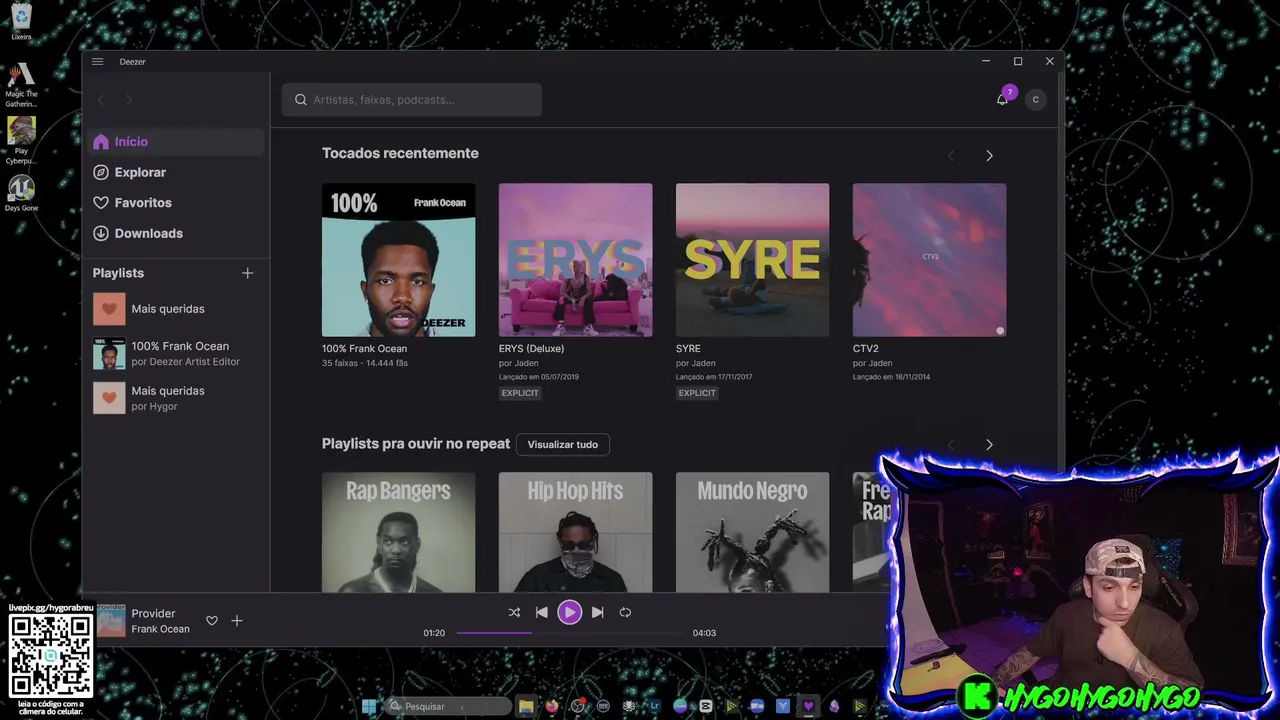Open the Windows Start button

coord(368,706)
